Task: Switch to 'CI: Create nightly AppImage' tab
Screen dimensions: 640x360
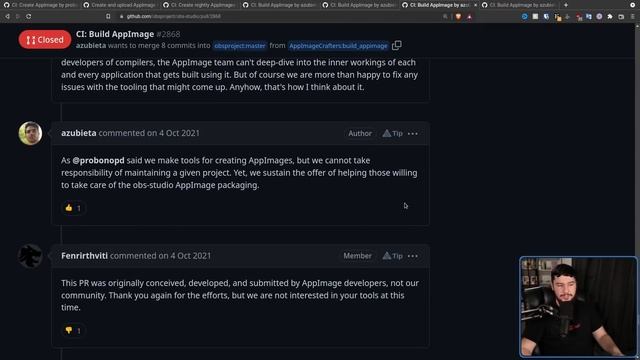Action: [x=199, y=5]
